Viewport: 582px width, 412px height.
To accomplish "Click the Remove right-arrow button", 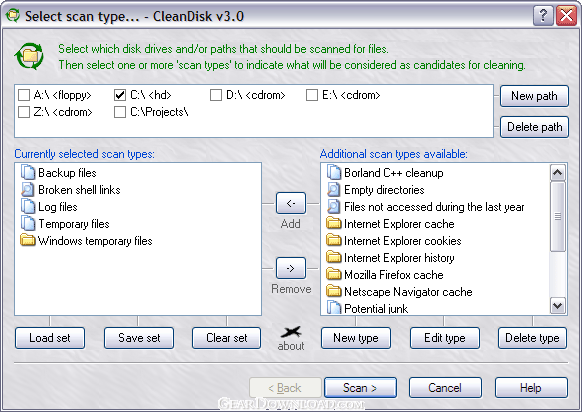I will tap(291, 268).
